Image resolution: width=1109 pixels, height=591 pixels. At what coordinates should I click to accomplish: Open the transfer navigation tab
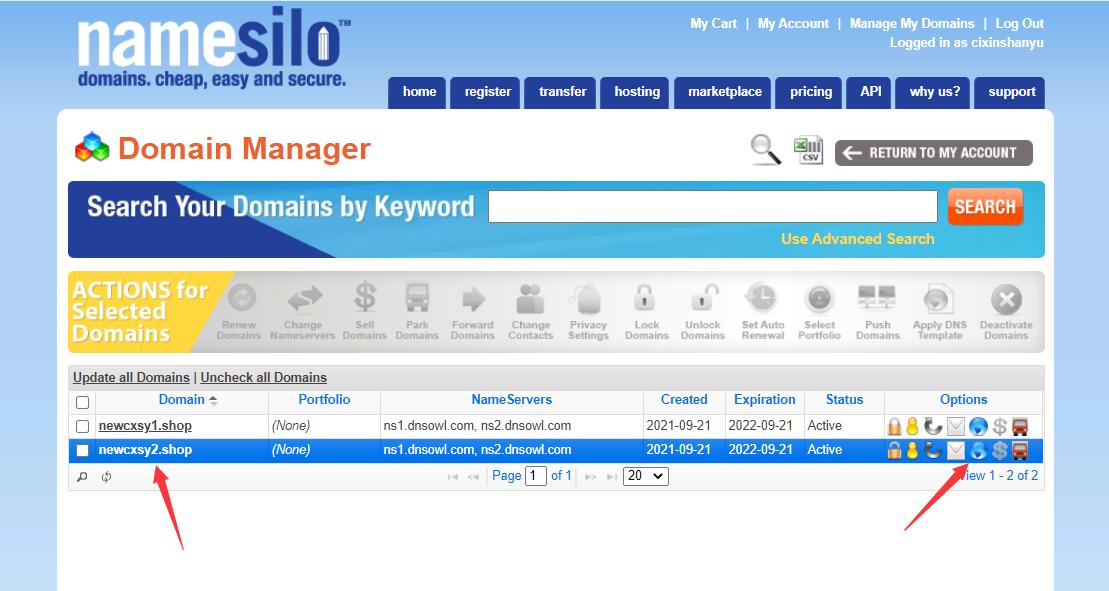[x=560, y=93]
